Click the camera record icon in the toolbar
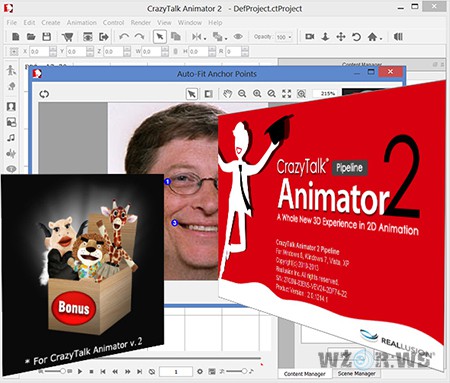The height and width of the screenshot is (383, 450). point(310,36)
